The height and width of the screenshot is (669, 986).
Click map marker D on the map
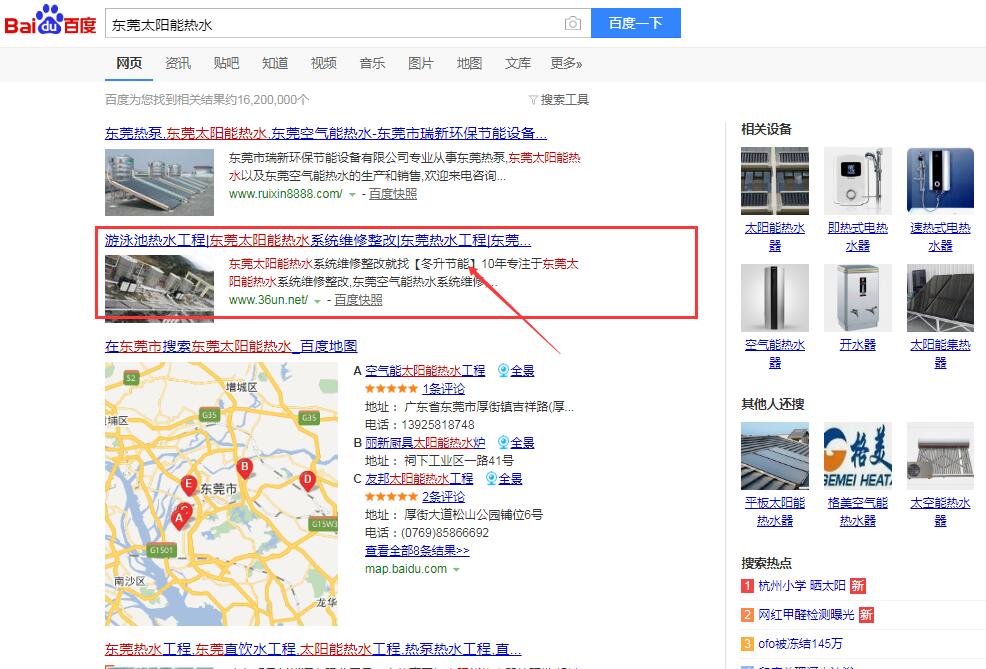click(307, 480)
